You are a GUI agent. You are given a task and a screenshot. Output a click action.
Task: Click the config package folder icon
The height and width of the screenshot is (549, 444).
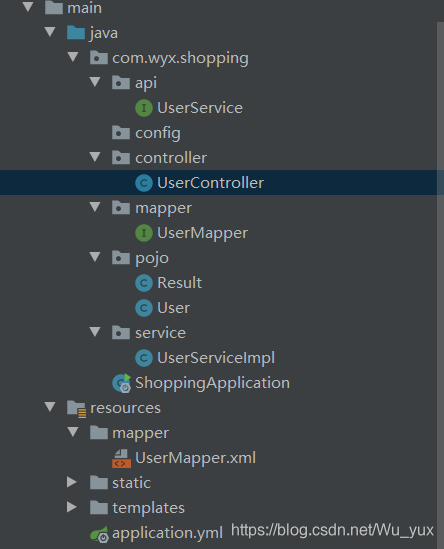pos(121,133)
